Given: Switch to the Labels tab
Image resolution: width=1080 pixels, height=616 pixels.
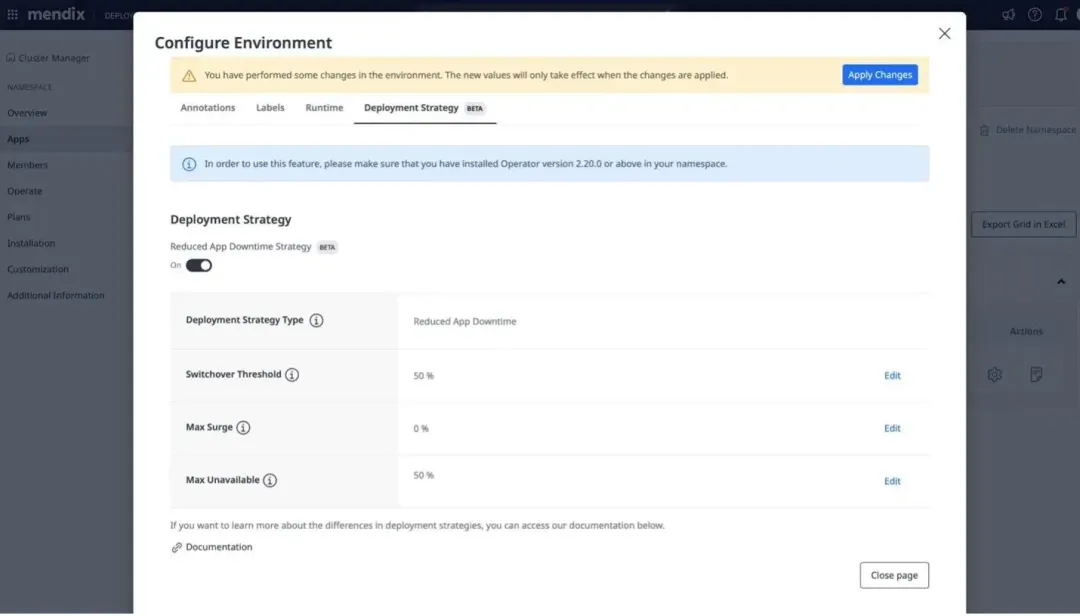Looking at the screenshot, I should 270,108.
